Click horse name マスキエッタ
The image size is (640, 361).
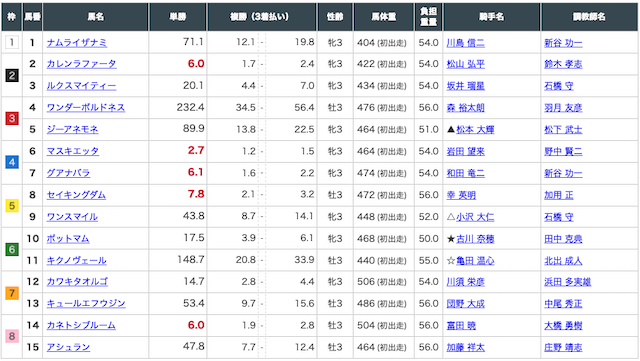tap(73, 152)
